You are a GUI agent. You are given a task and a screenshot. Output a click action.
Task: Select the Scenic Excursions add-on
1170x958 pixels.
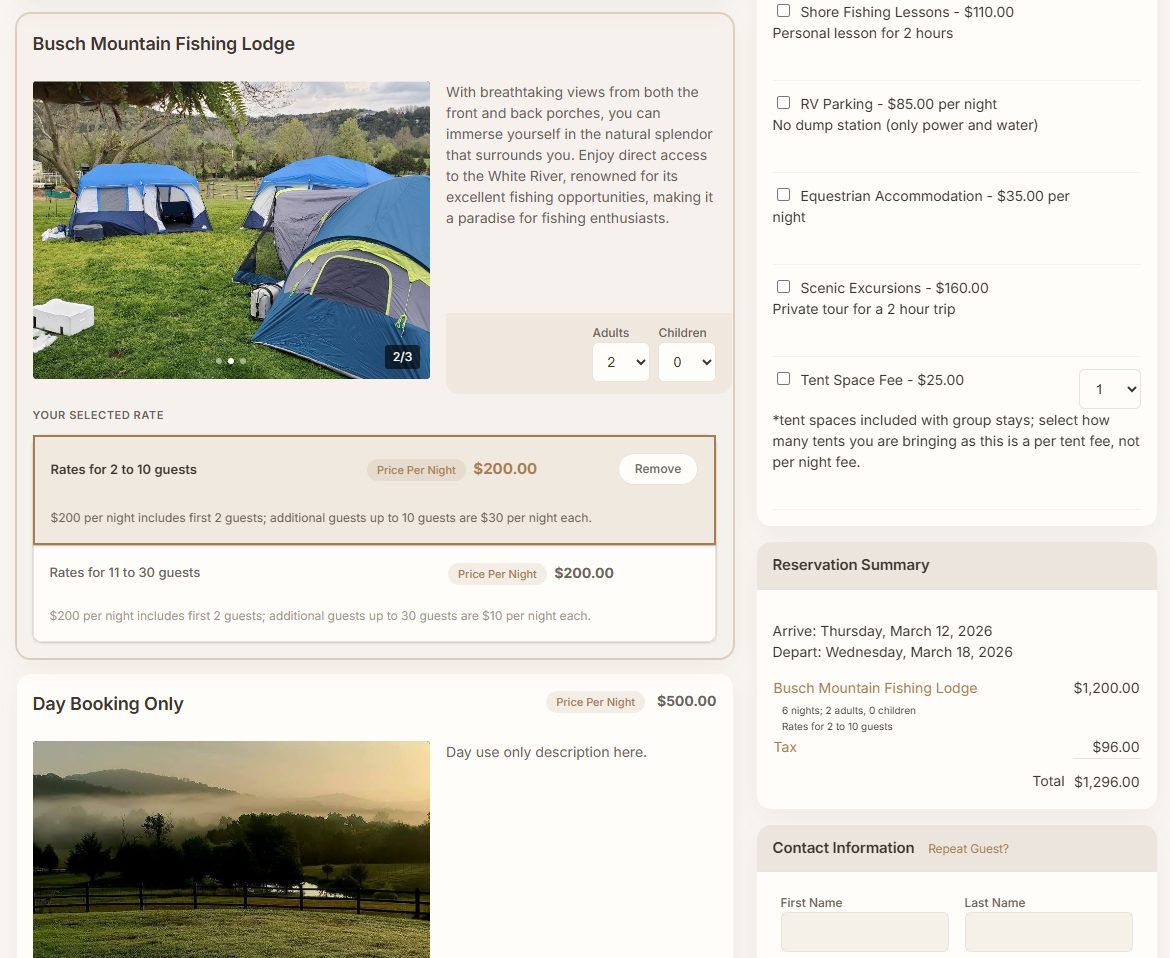pyautogui.click(x=783, y=287)
